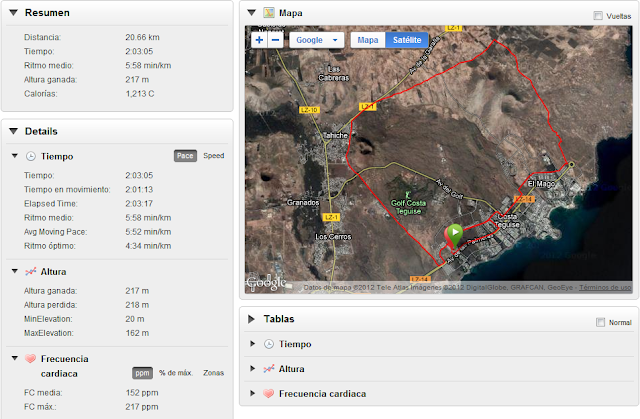Image resolution: width=640 pixels, height=419 pixels.
Task: Collapse the Frecuencia cardiaca section in Details
Action: pyautogui.click(x=15, y=359)
